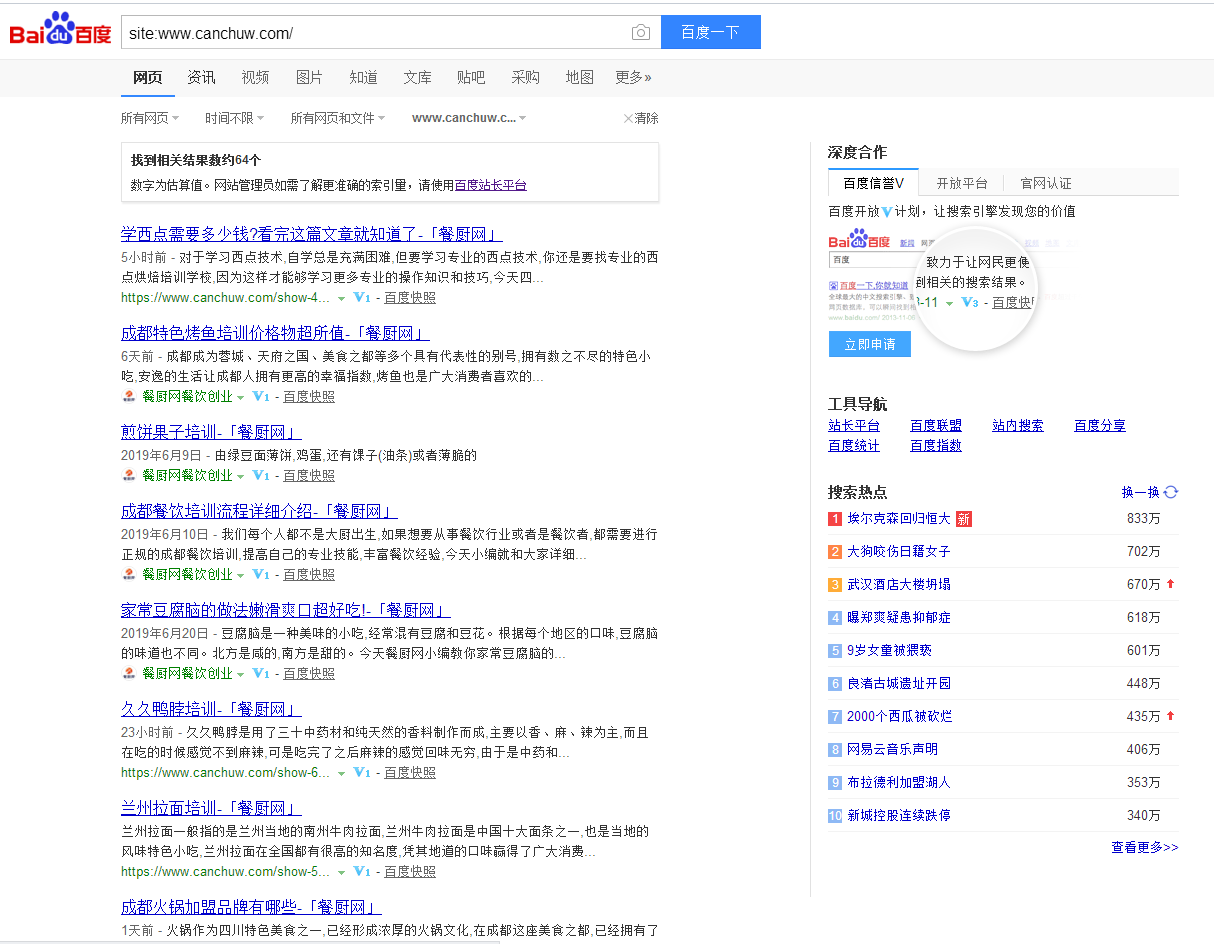Screen dimensions: 1214x944
Task: Open result 学西点需要多少钱?看完这篇文章就知道了
Action: (312, 234)
